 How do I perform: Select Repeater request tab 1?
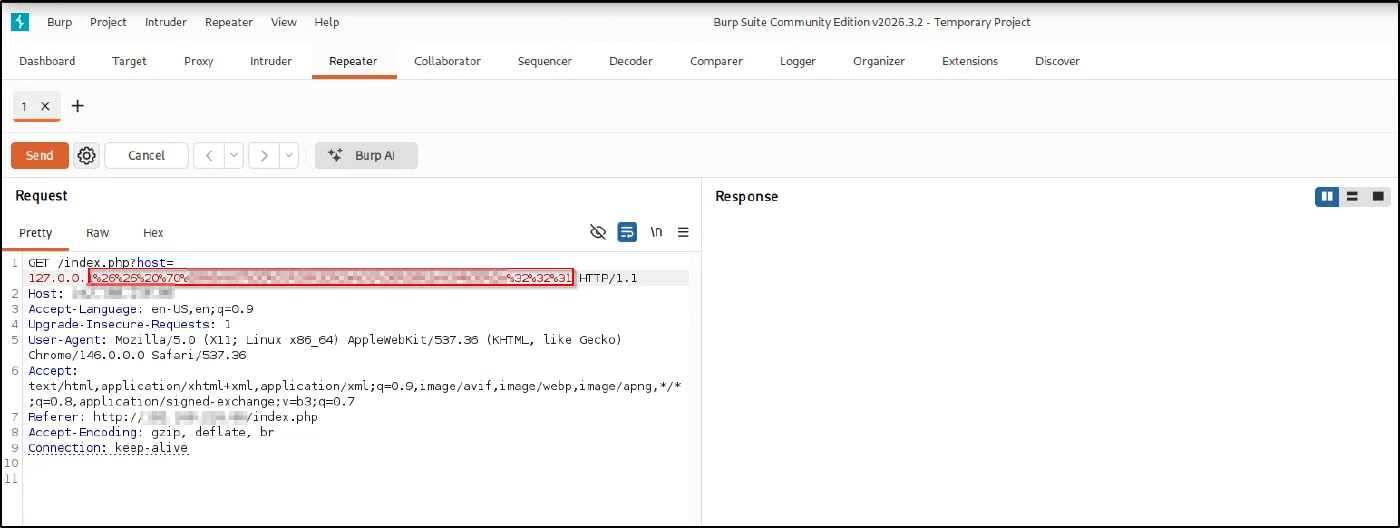click(24, 106)
